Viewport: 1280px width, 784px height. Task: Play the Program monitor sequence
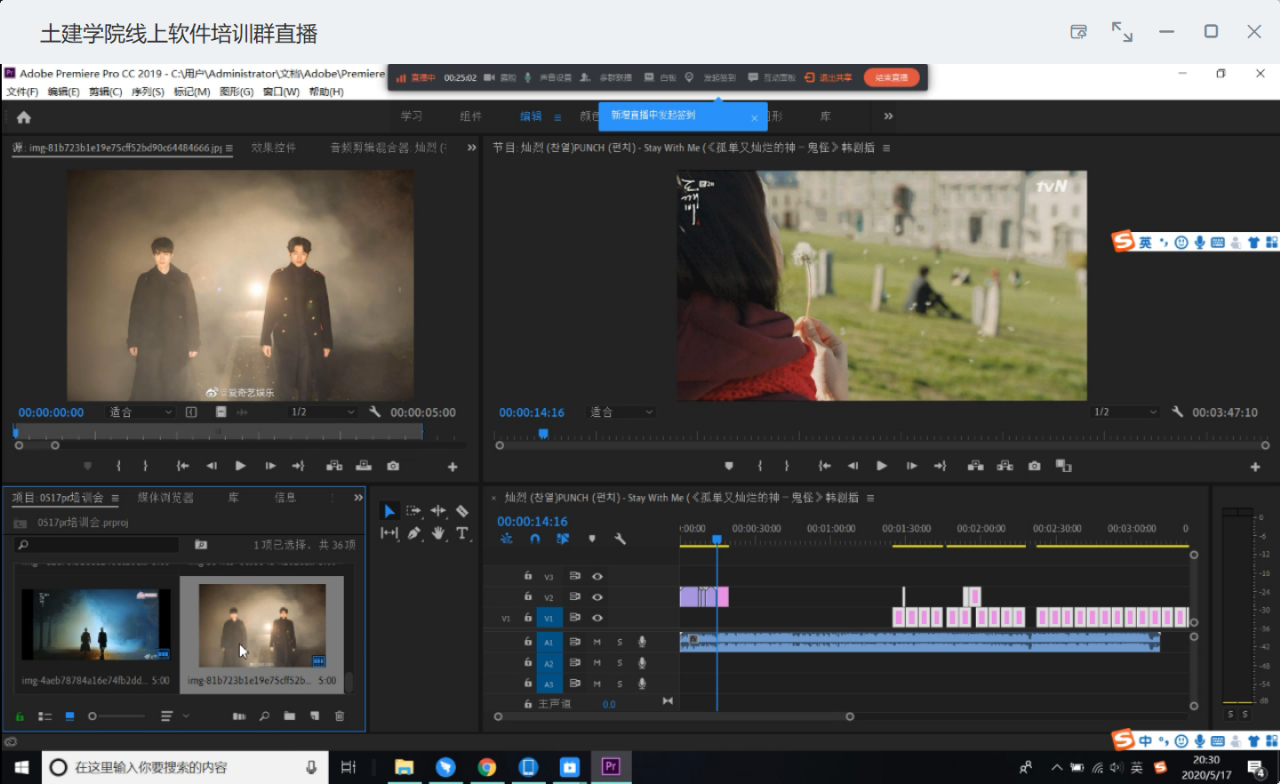[881, 466]
